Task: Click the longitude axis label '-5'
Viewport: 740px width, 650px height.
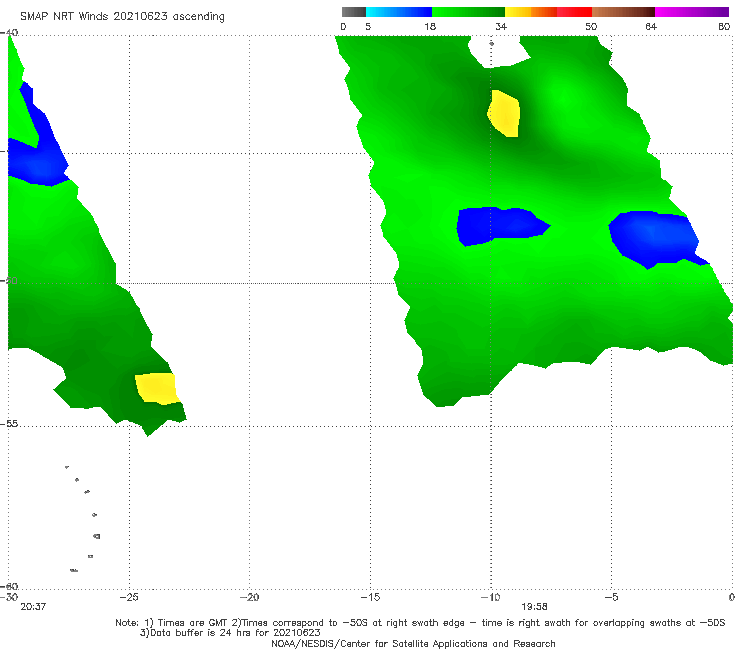Action: [611, 597]
